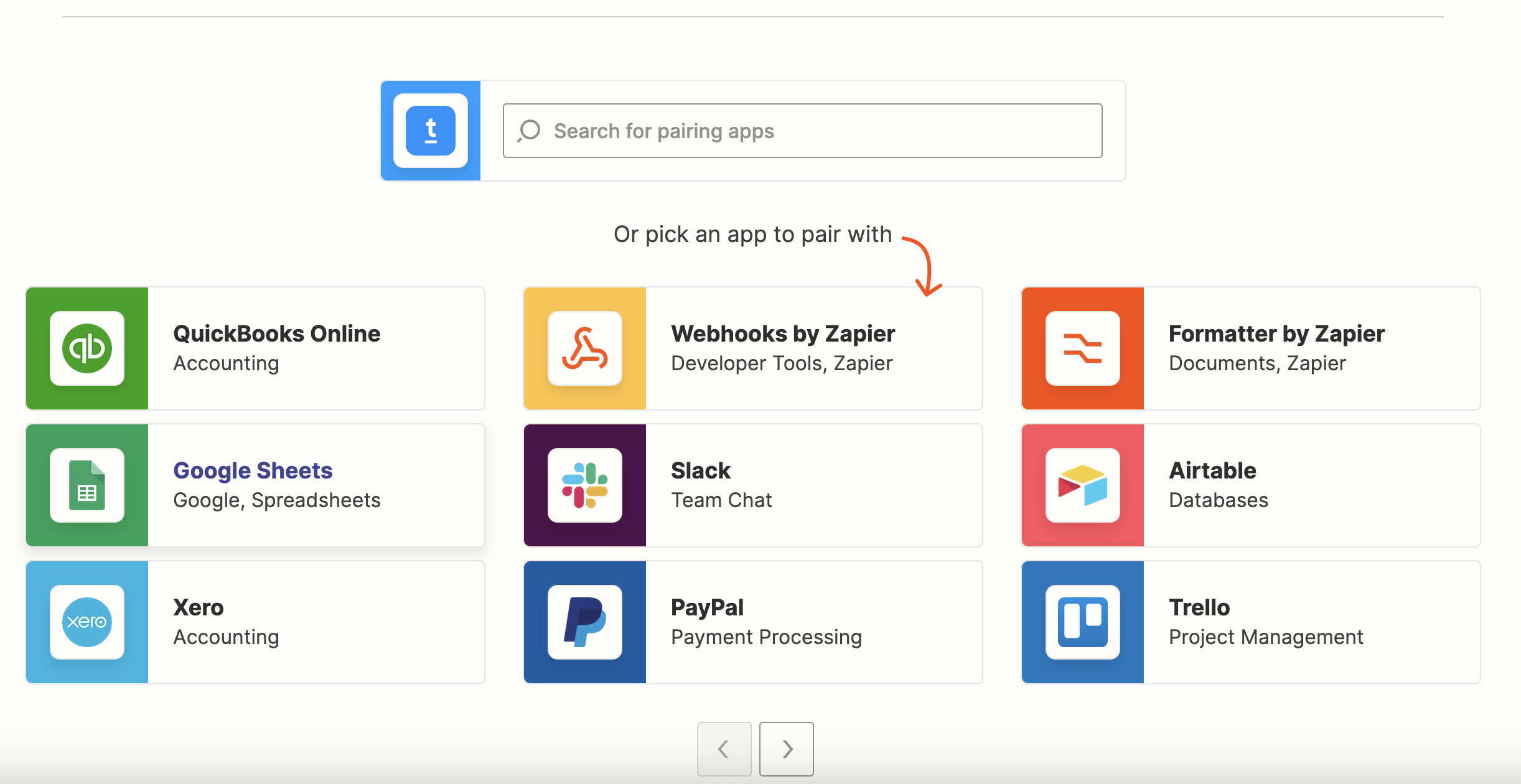This screenshot has height=784, width=1521.
Task: Click the Slack logo icon
Action: click(x=585, y=485)
